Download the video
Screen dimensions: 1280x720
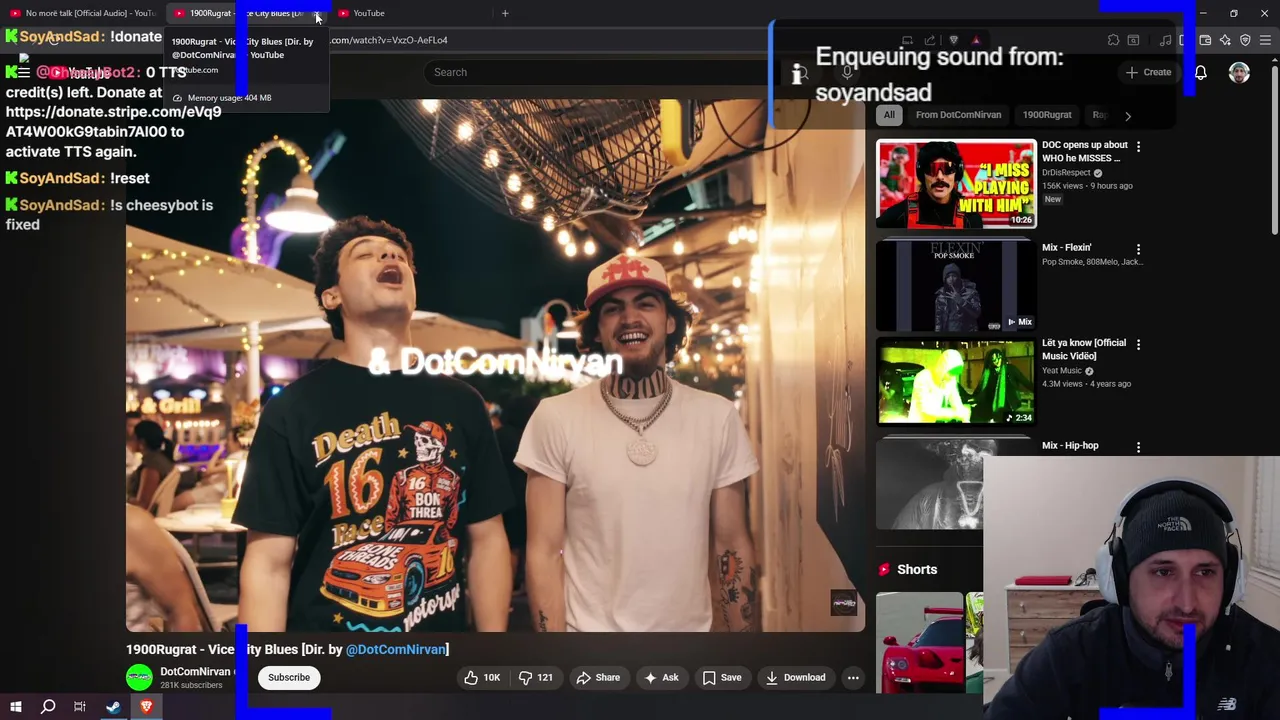click(x=795, y=678)
